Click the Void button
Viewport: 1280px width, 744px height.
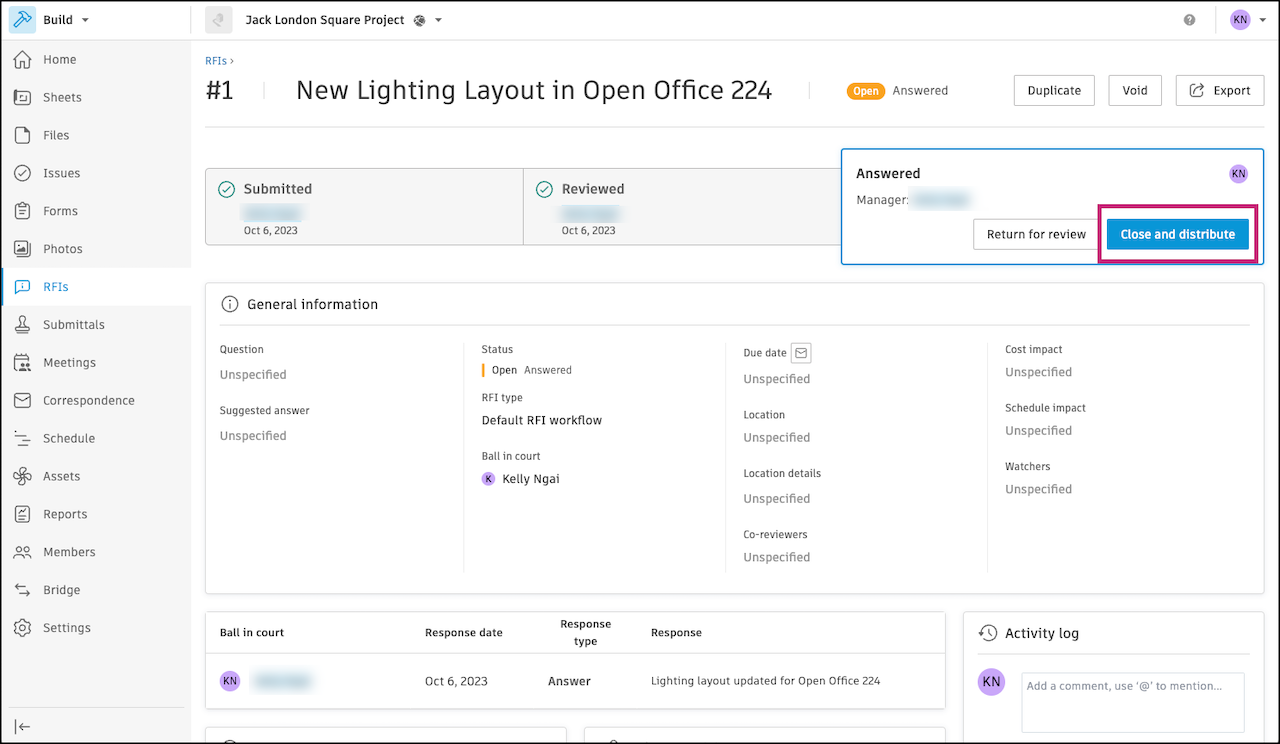click(x=1135, y=90)
